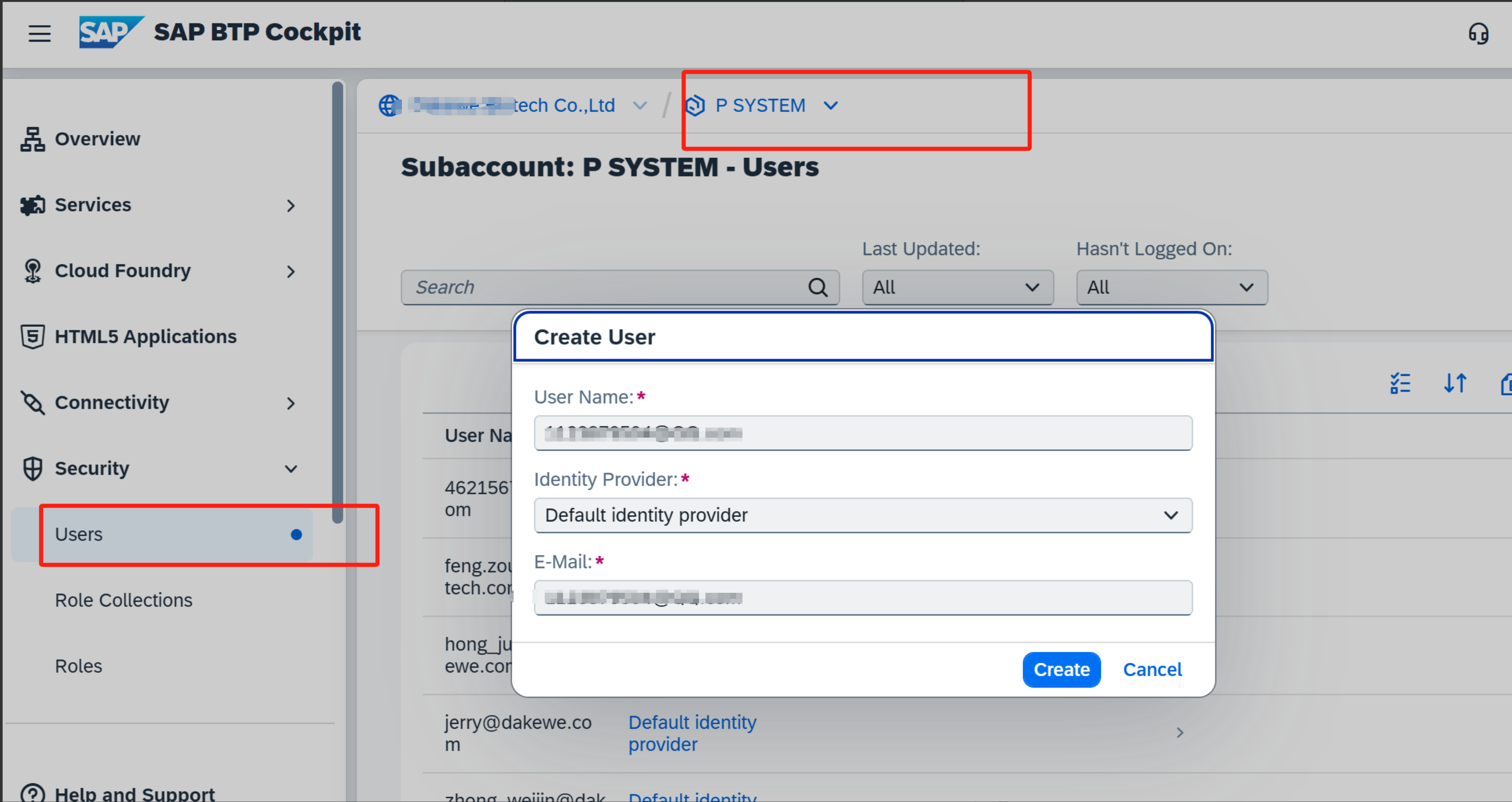Cancel the Create User dialog
The image size is (1512, 802).
coord(1152,669)
